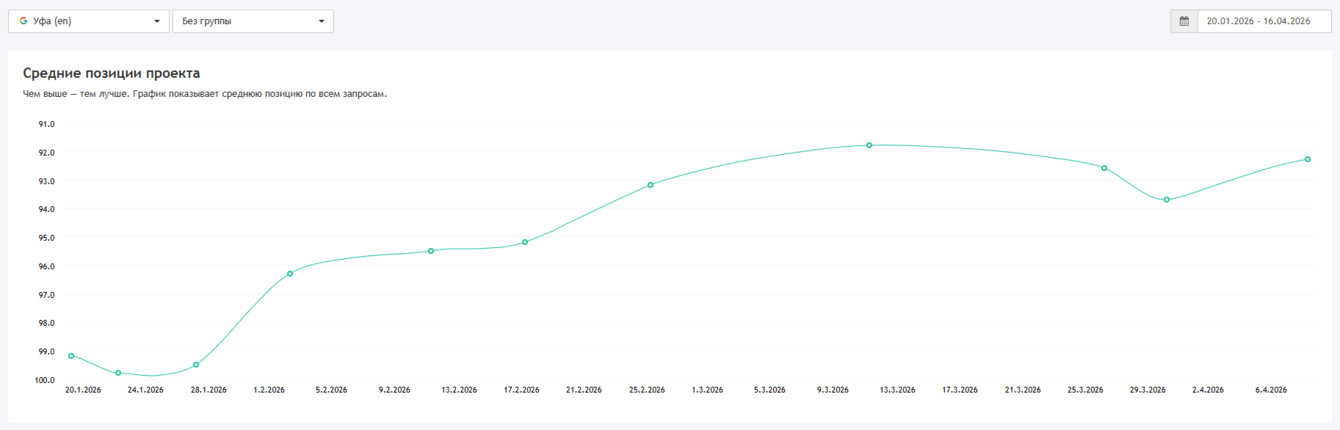Click the peak data point near 91.8

869,145
